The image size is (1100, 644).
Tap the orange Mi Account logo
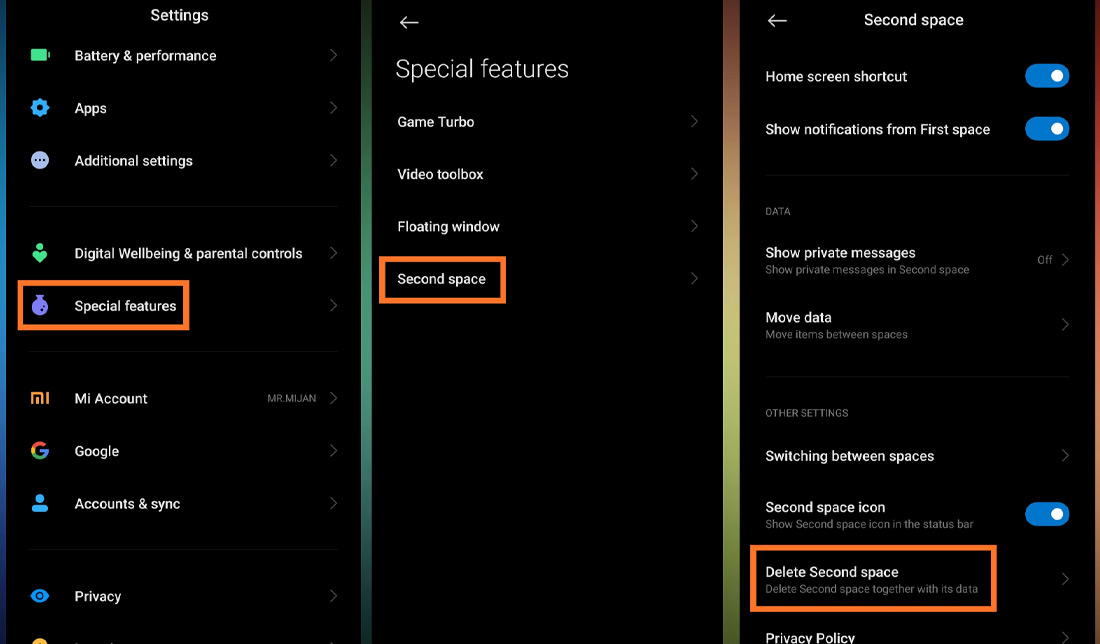coord(40,398)
